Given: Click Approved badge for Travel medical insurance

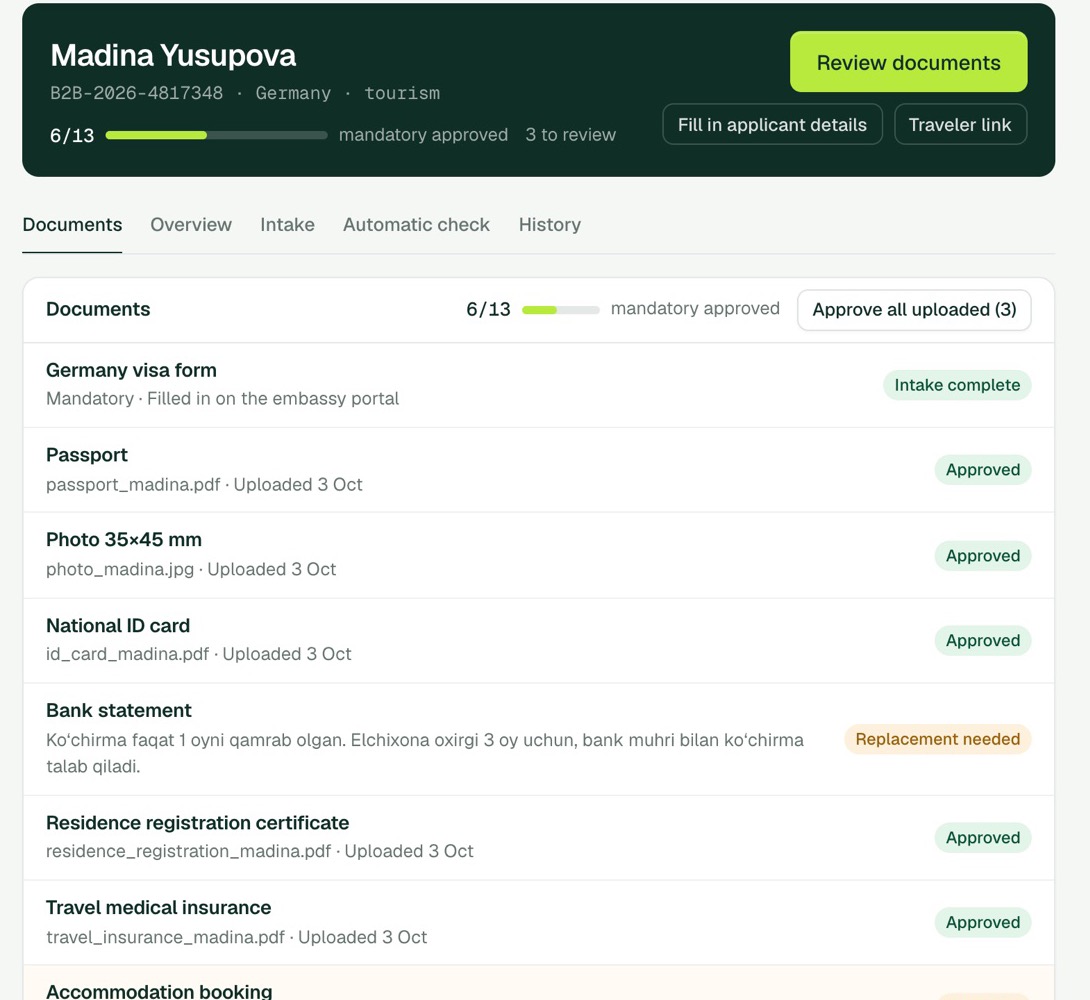Looking at the screenshot, I should click(982, 923).
